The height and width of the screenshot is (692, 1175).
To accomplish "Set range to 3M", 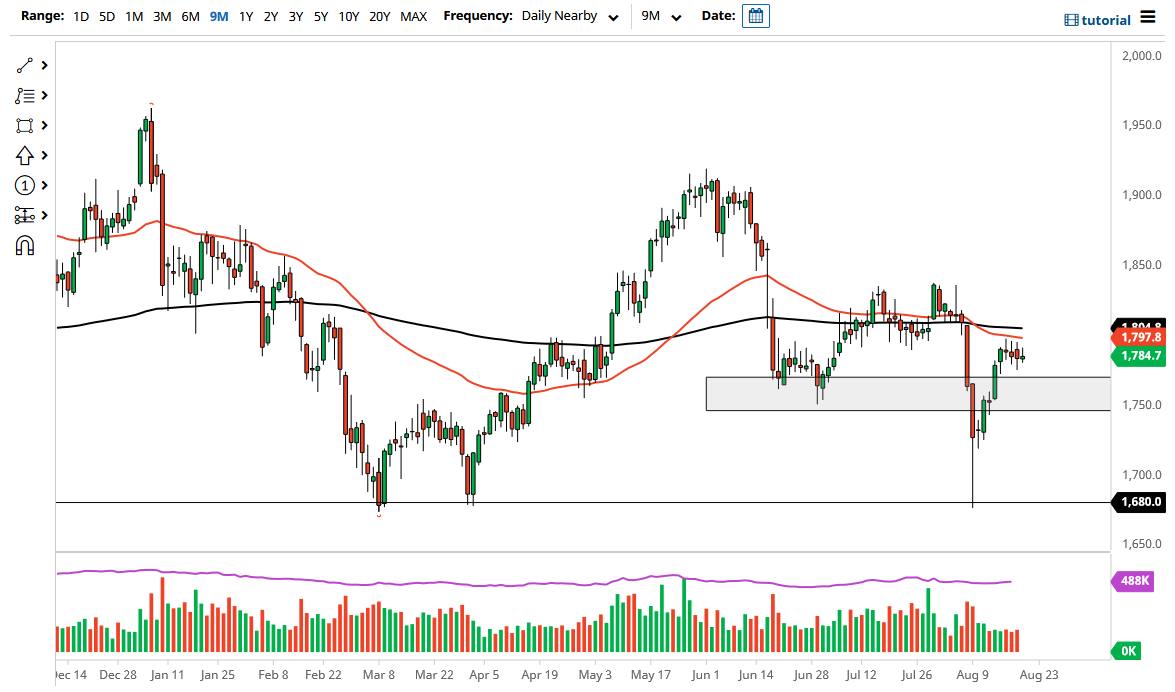I will pyautogui.click(x=162, y=16).
